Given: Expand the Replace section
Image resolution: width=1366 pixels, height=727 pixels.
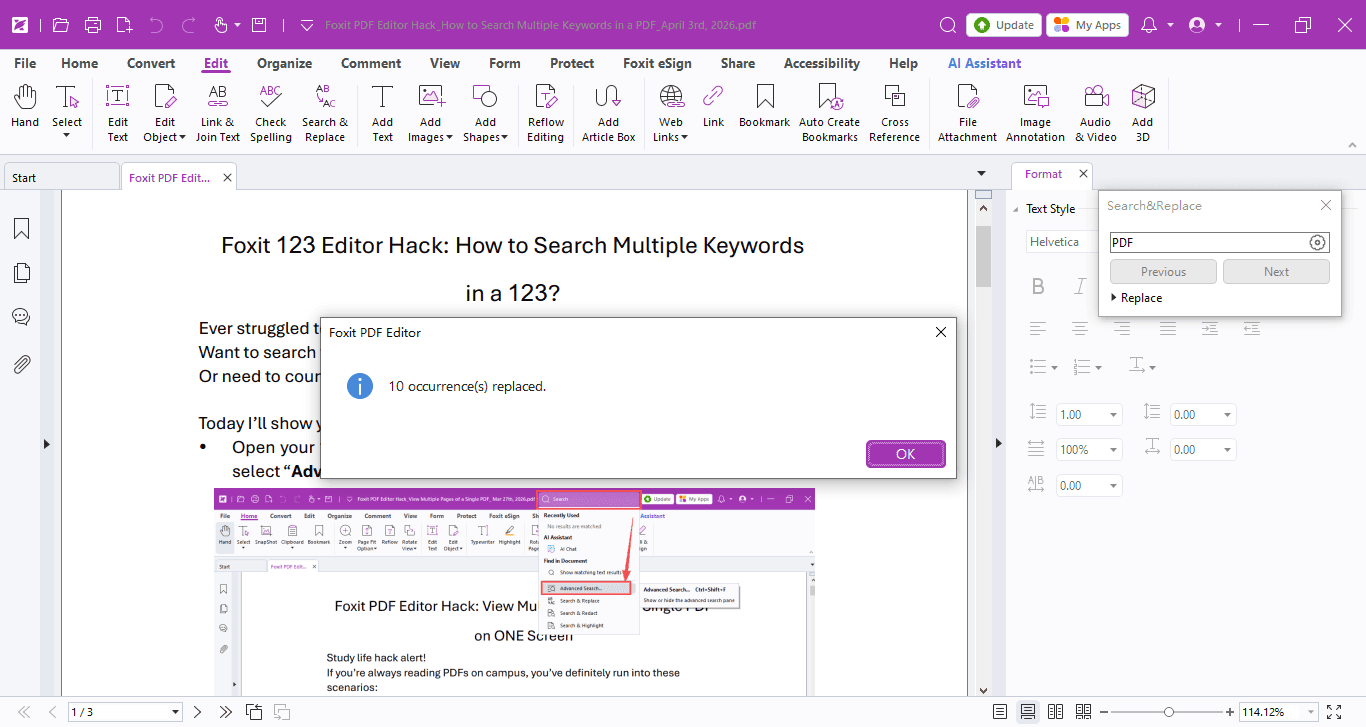Looking at the screenshot, I should [x=1136, y=298].
